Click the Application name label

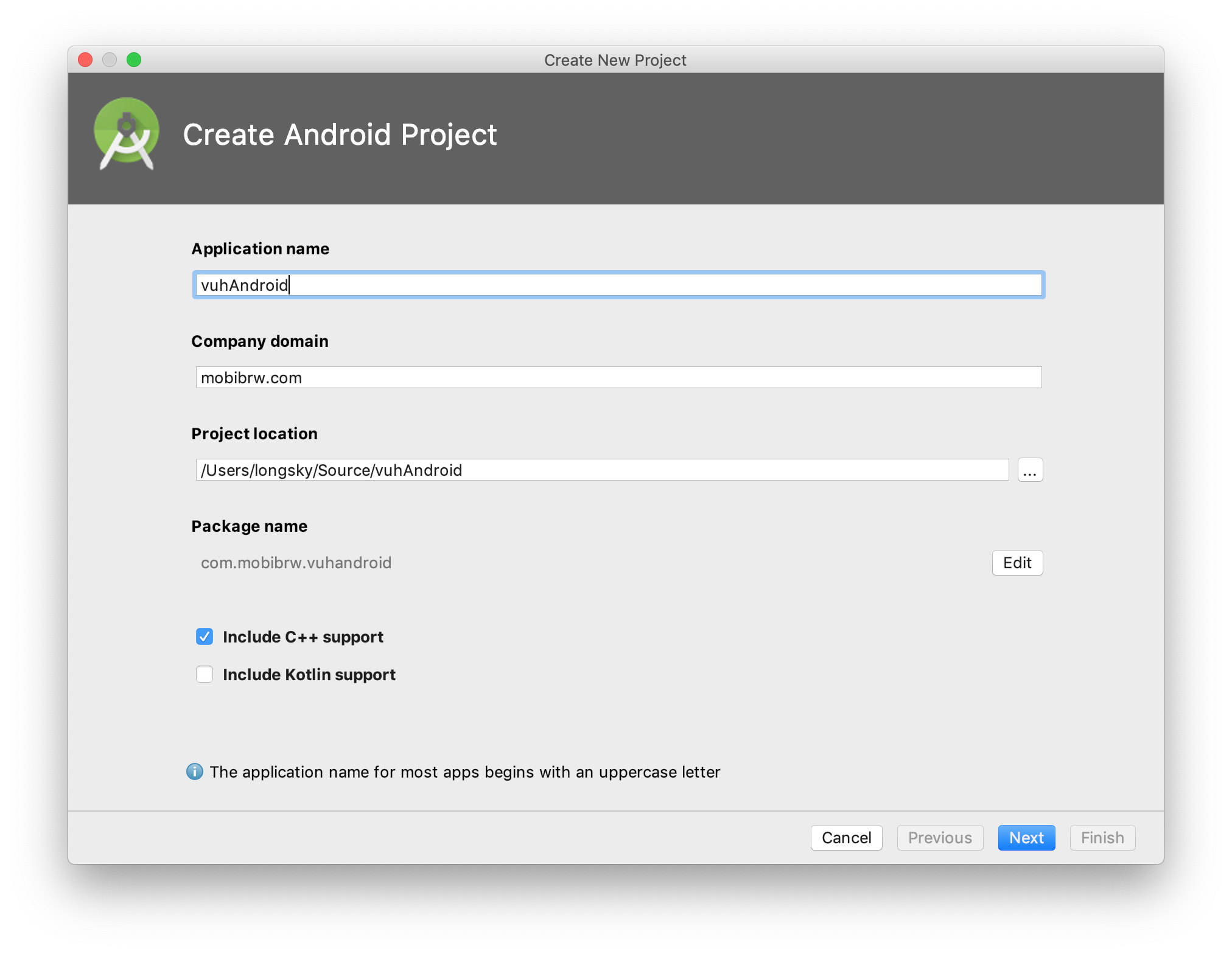(261, 249)
